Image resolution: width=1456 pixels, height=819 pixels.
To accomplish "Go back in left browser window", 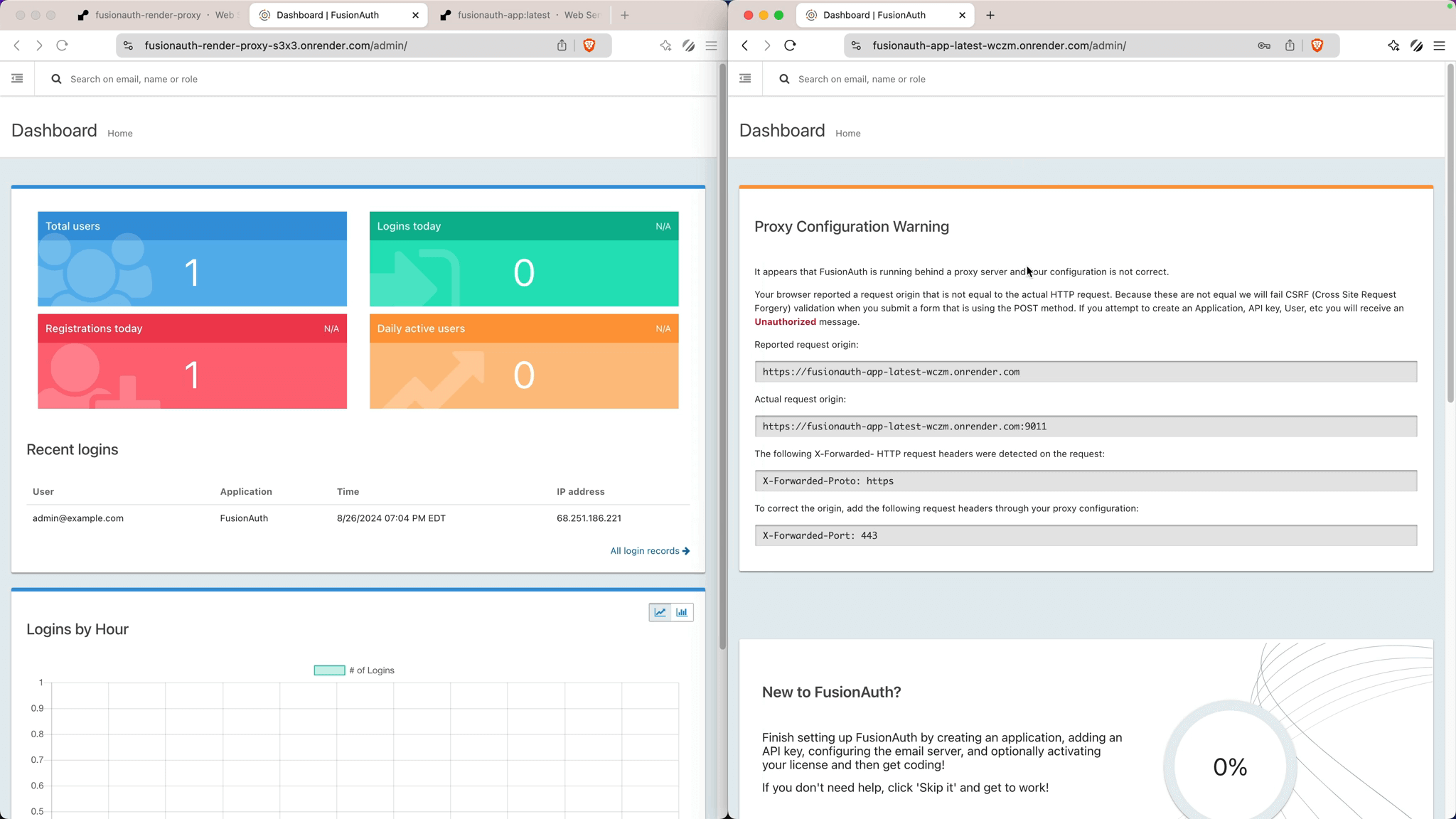I will point(17,45).
